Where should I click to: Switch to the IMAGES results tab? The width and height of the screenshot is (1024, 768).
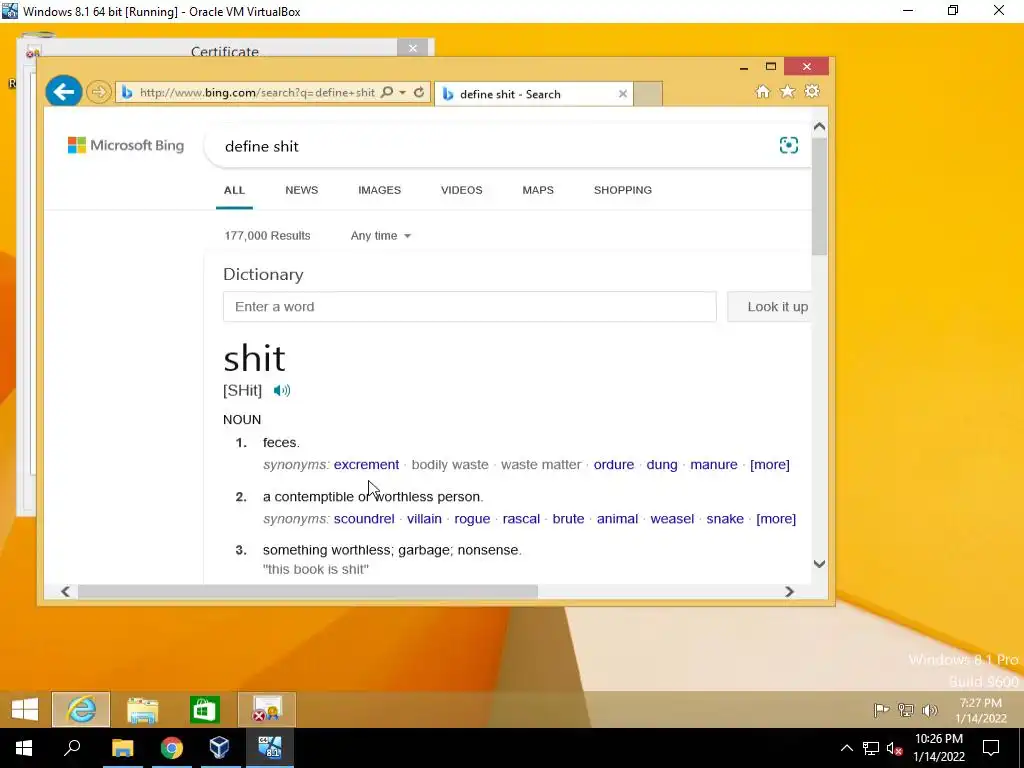click(379, 190)
